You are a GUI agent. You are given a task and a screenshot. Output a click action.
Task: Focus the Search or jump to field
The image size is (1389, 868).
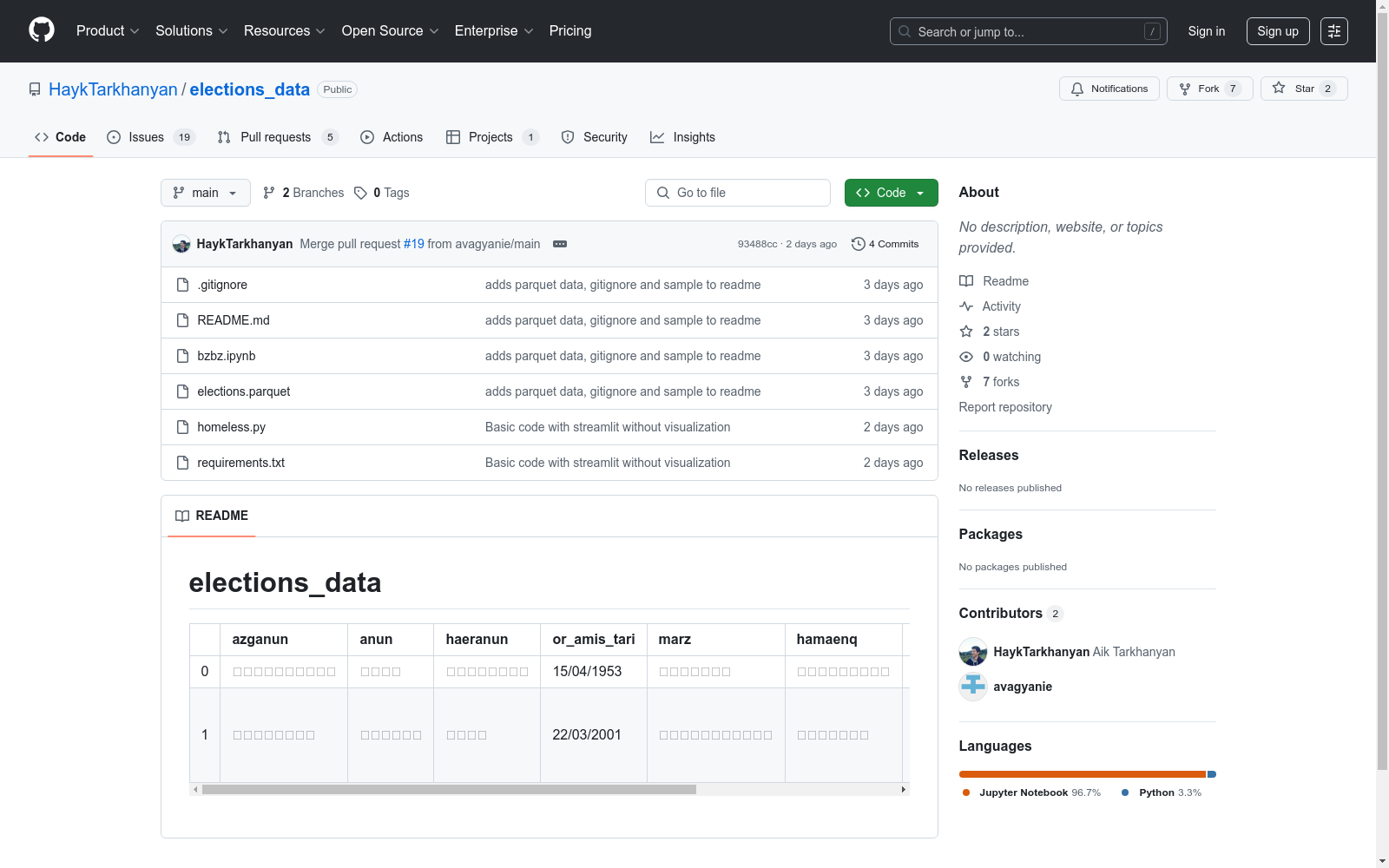point(1029,31)
